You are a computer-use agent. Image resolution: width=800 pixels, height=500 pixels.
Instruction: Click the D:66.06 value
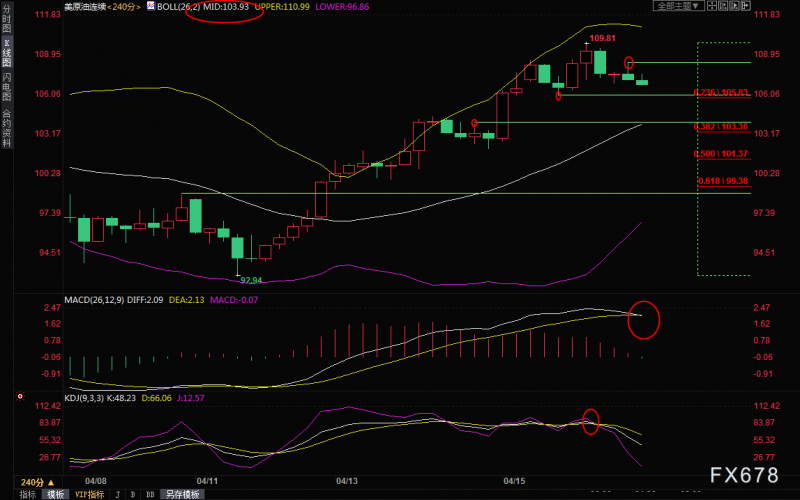[156, 398]
